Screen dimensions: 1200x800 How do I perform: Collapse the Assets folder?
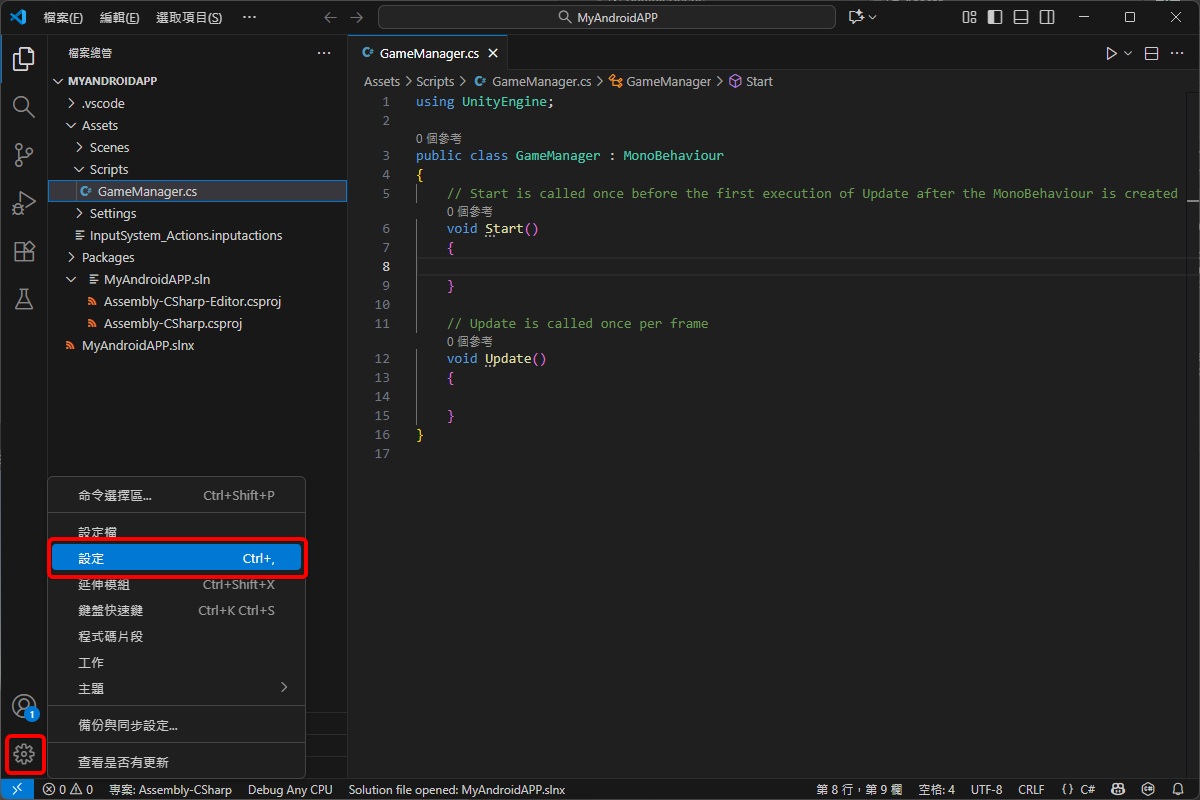(99, 125)
